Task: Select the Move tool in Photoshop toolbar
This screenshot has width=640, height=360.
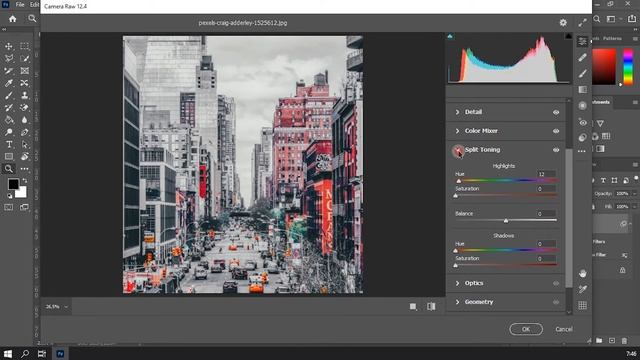Action: click(x=9, y=46)
